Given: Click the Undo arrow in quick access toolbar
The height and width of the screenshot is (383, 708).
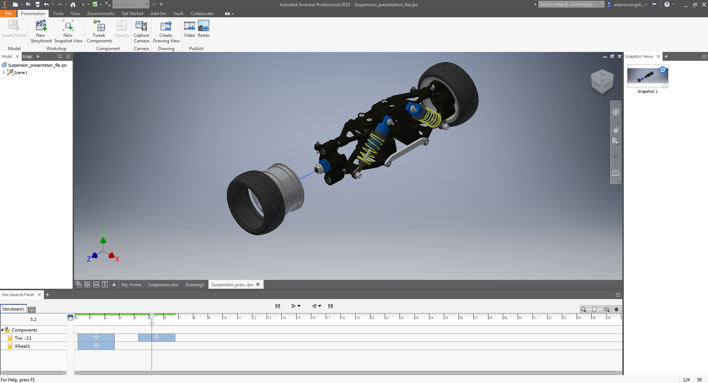Looking at the screenshot, I should tap(46, 5).
